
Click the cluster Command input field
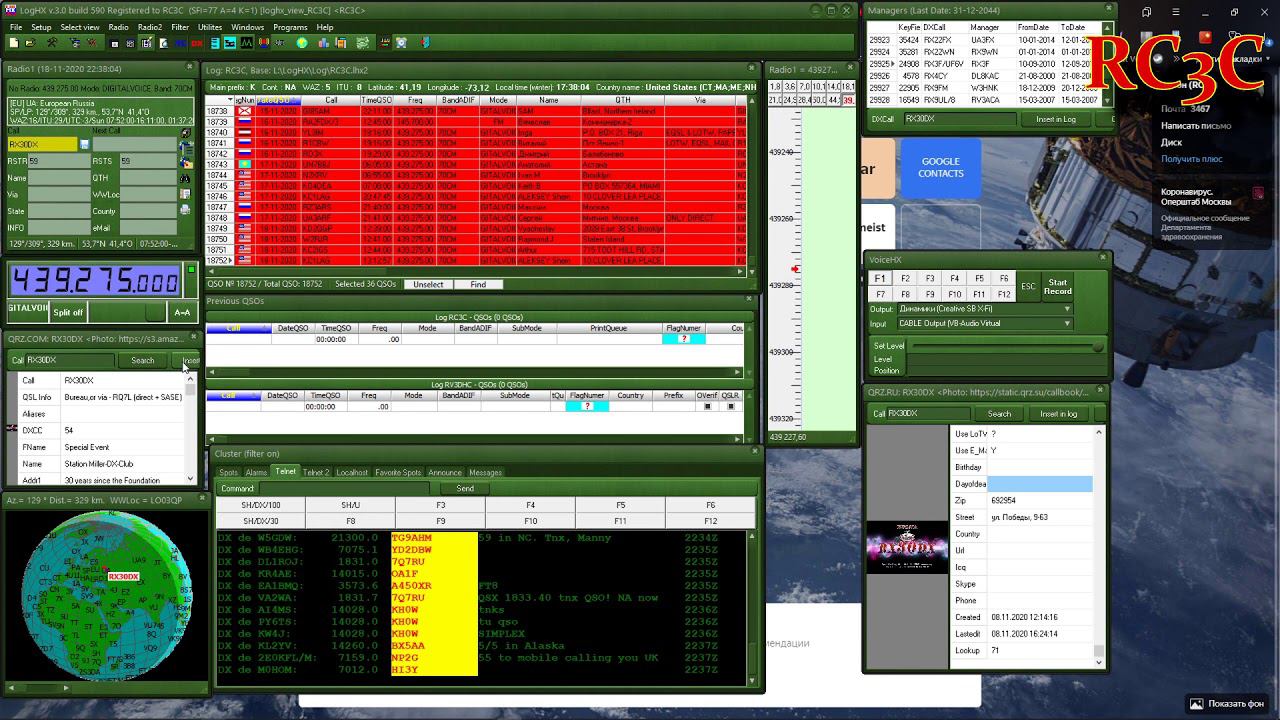pos(343,488)
